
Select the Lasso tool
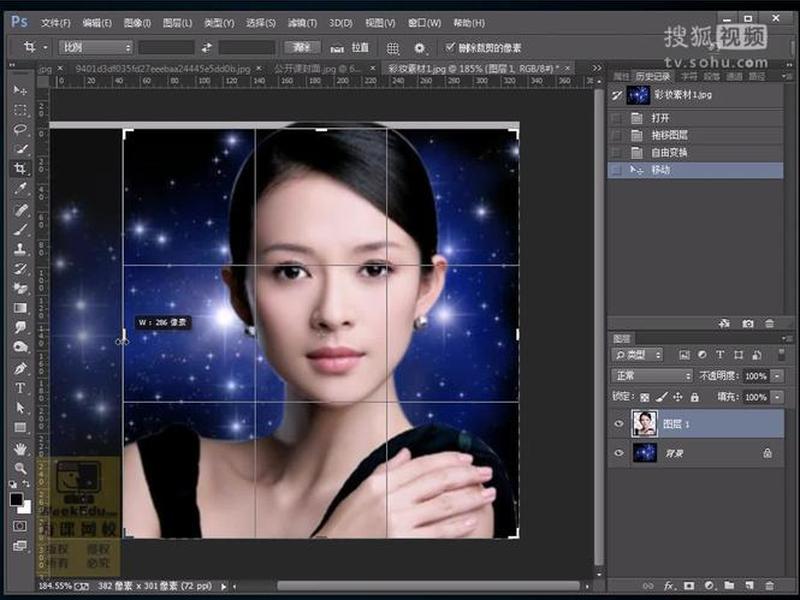tap(20, 130)
